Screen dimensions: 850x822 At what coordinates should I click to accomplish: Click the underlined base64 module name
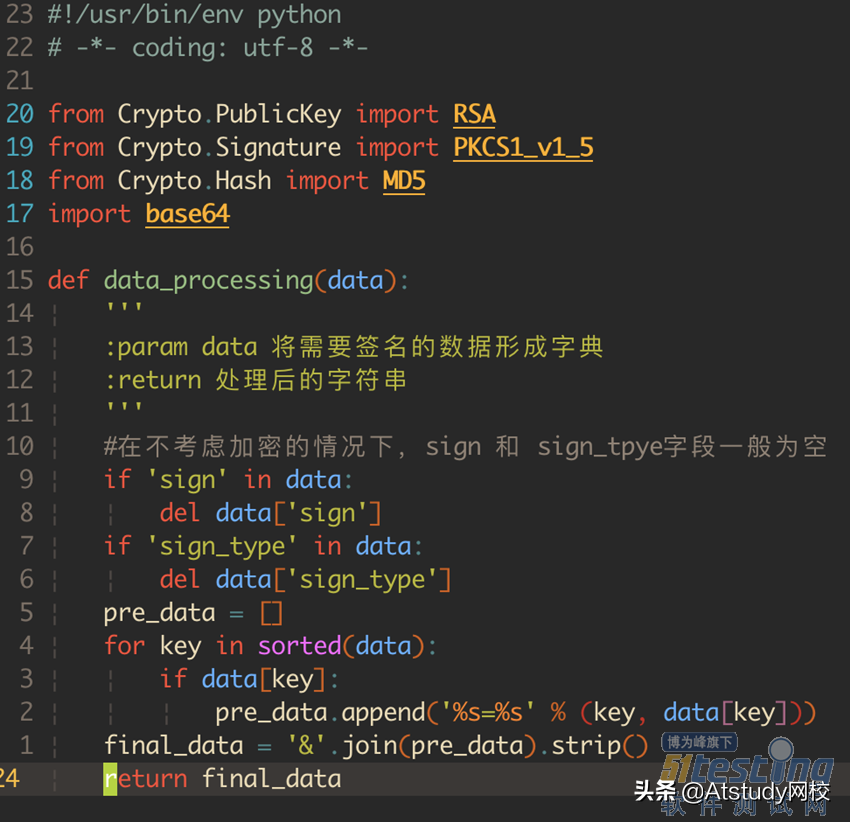click(188, 214)
